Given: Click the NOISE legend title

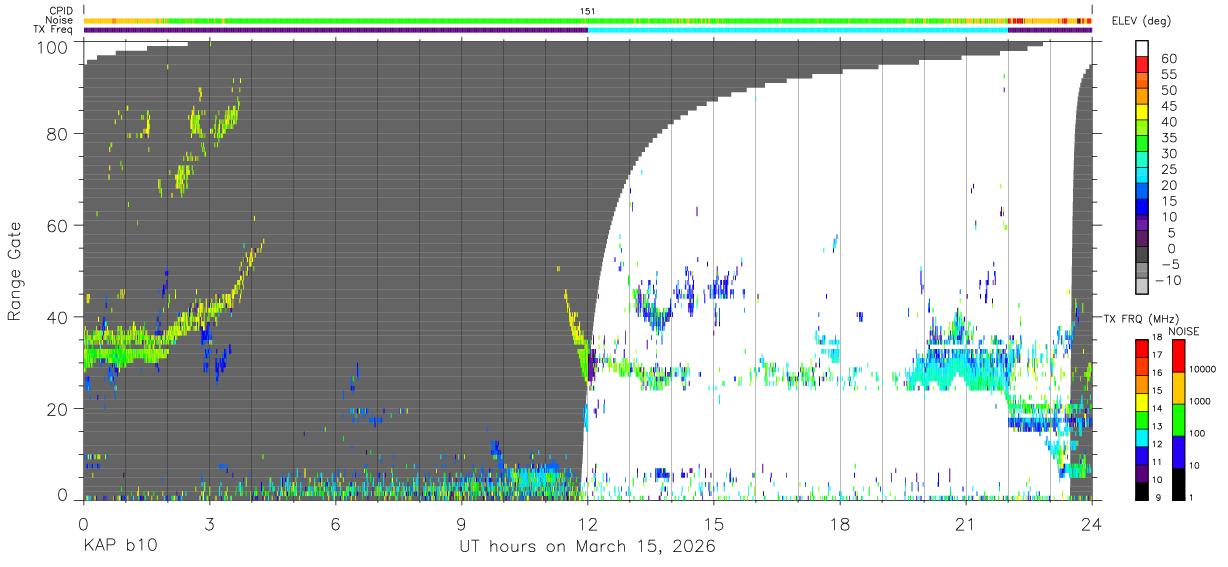Looking at the screenshot, I should click(x=1185, y=331).
